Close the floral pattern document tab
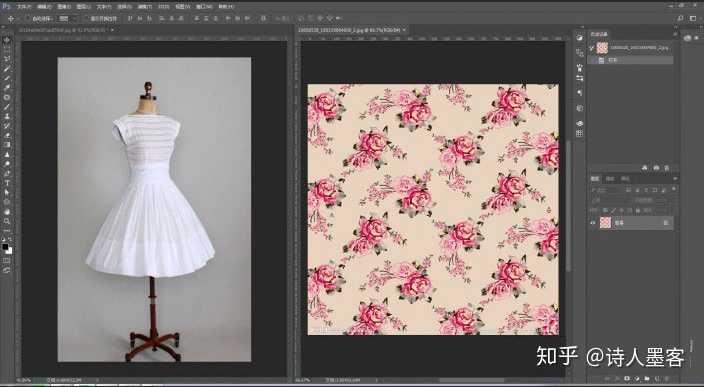704x387 pixels. [x=404, y=30]
